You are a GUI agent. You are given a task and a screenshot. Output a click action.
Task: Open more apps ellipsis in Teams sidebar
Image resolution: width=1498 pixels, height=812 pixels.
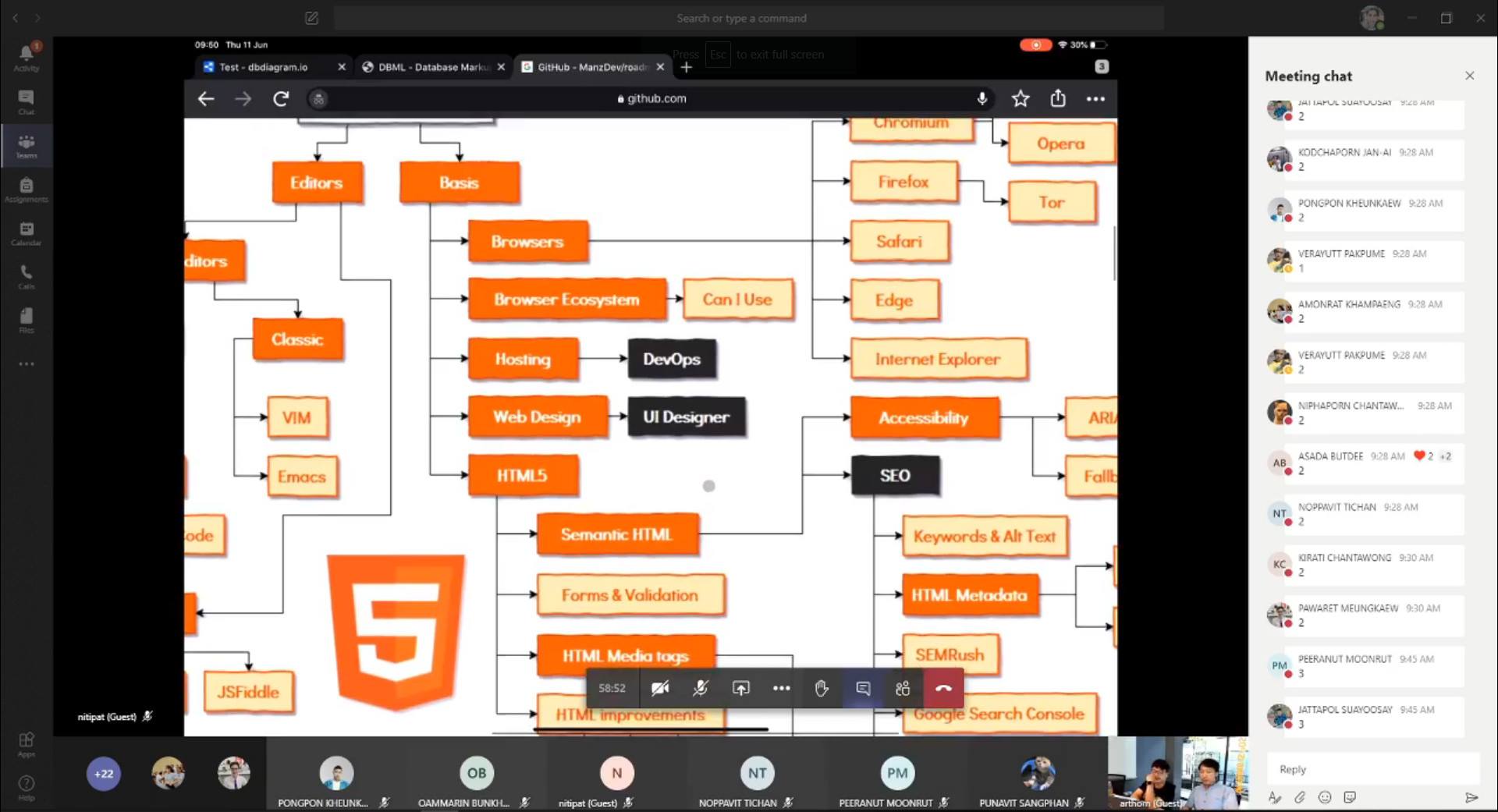click(26, 363)
